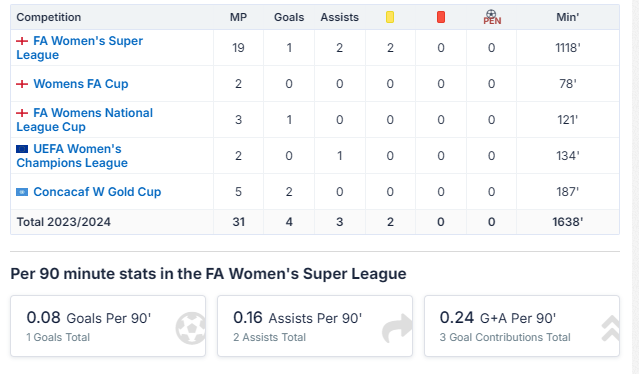
Task: Click the Assists column header
Action: 339,17
